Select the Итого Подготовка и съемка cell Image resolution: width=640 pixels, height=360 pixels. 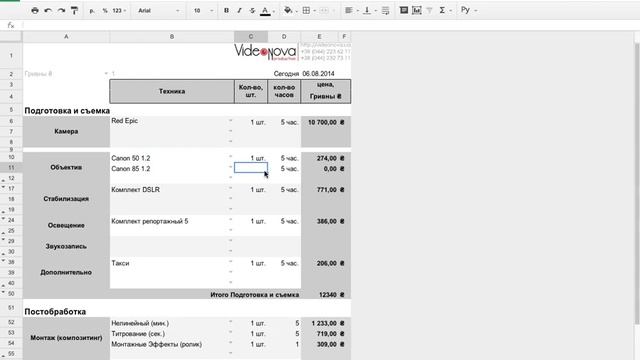(205, 295)
